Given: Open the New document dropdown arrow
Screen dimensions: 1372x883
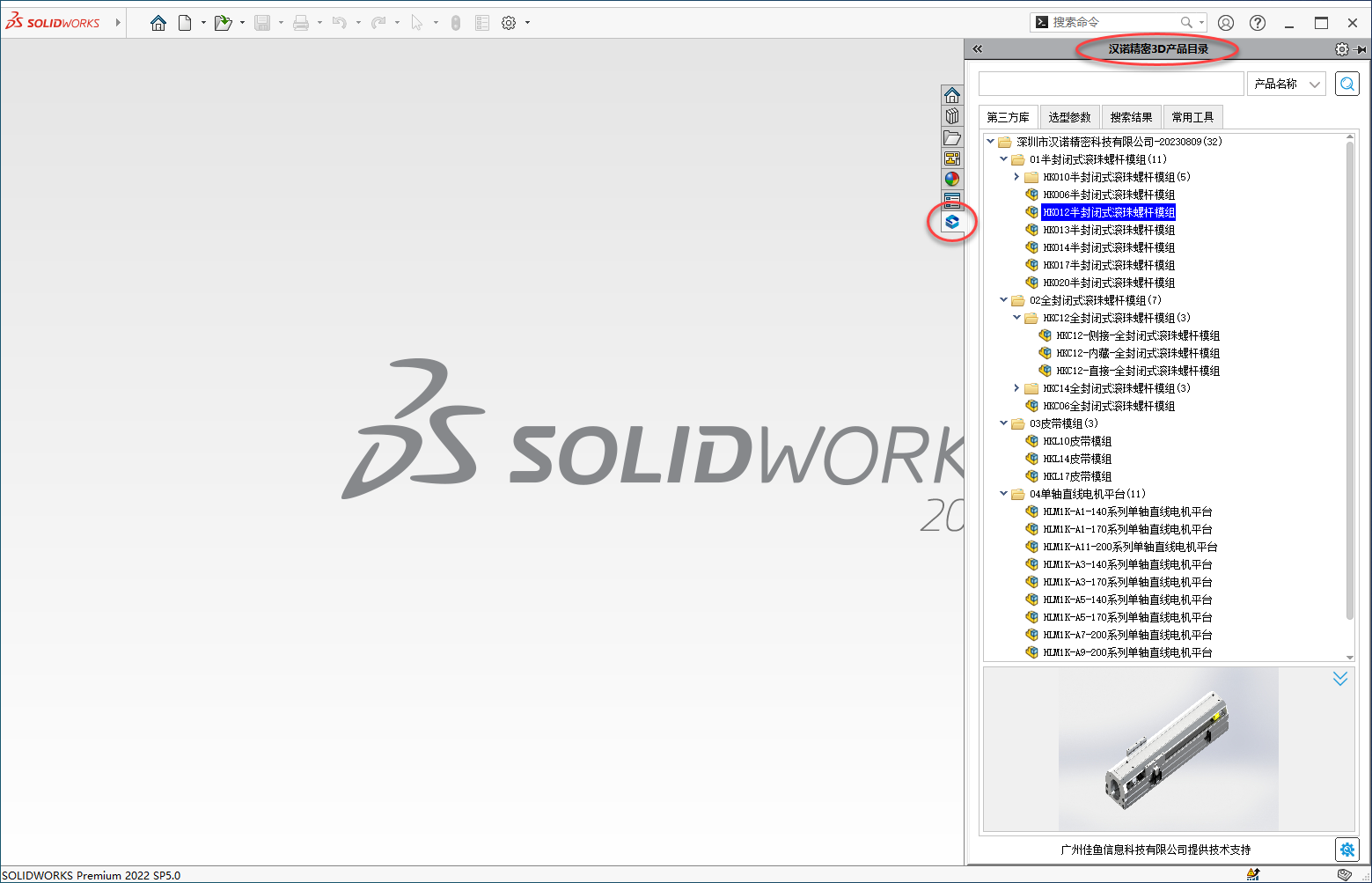Looking at the screenshot, I should pyautogui.click(x=203, y=23).
